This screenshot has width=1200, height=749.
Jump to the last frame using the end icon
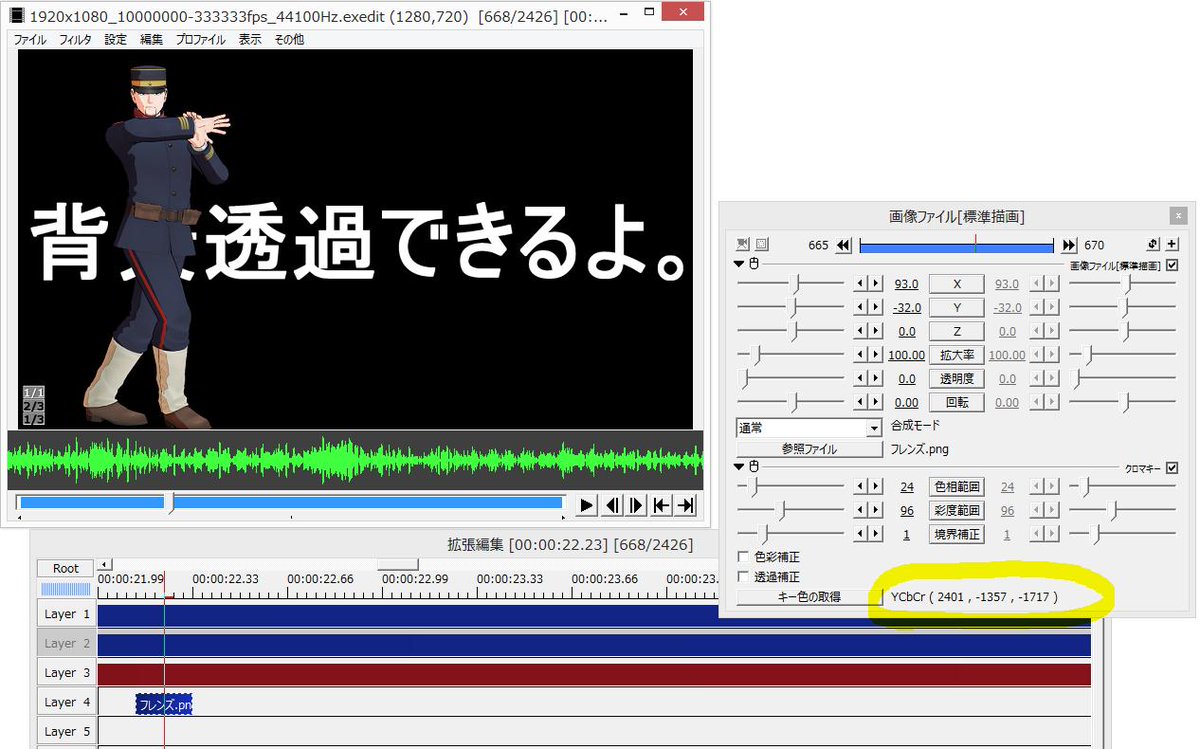click(x=684, y=505)
